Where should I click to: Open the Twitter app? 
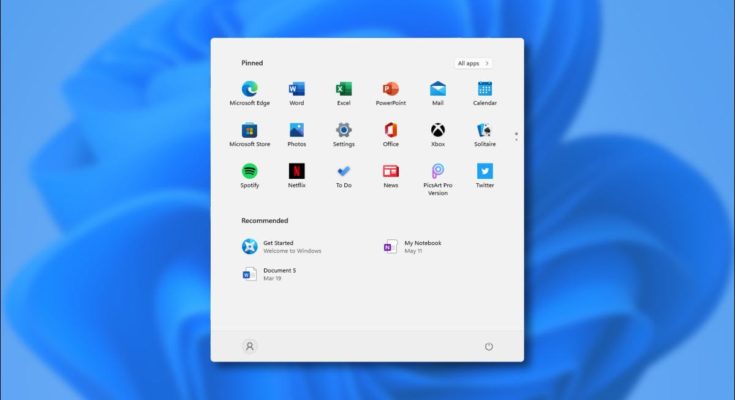tap(484, 172)
